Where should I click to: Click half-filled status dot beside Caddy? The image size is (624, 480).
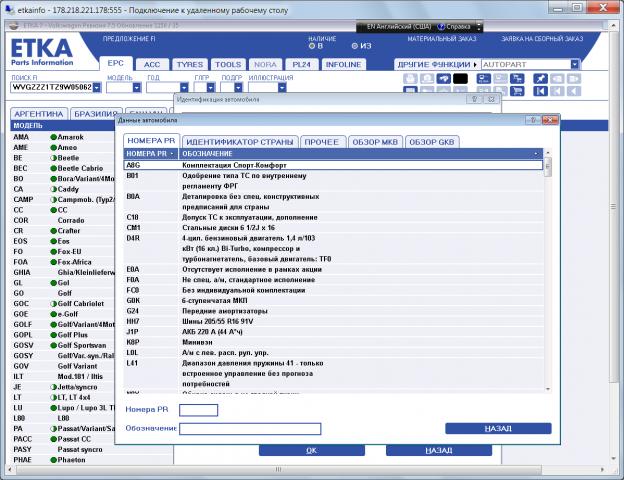click(x=53, y=189)
